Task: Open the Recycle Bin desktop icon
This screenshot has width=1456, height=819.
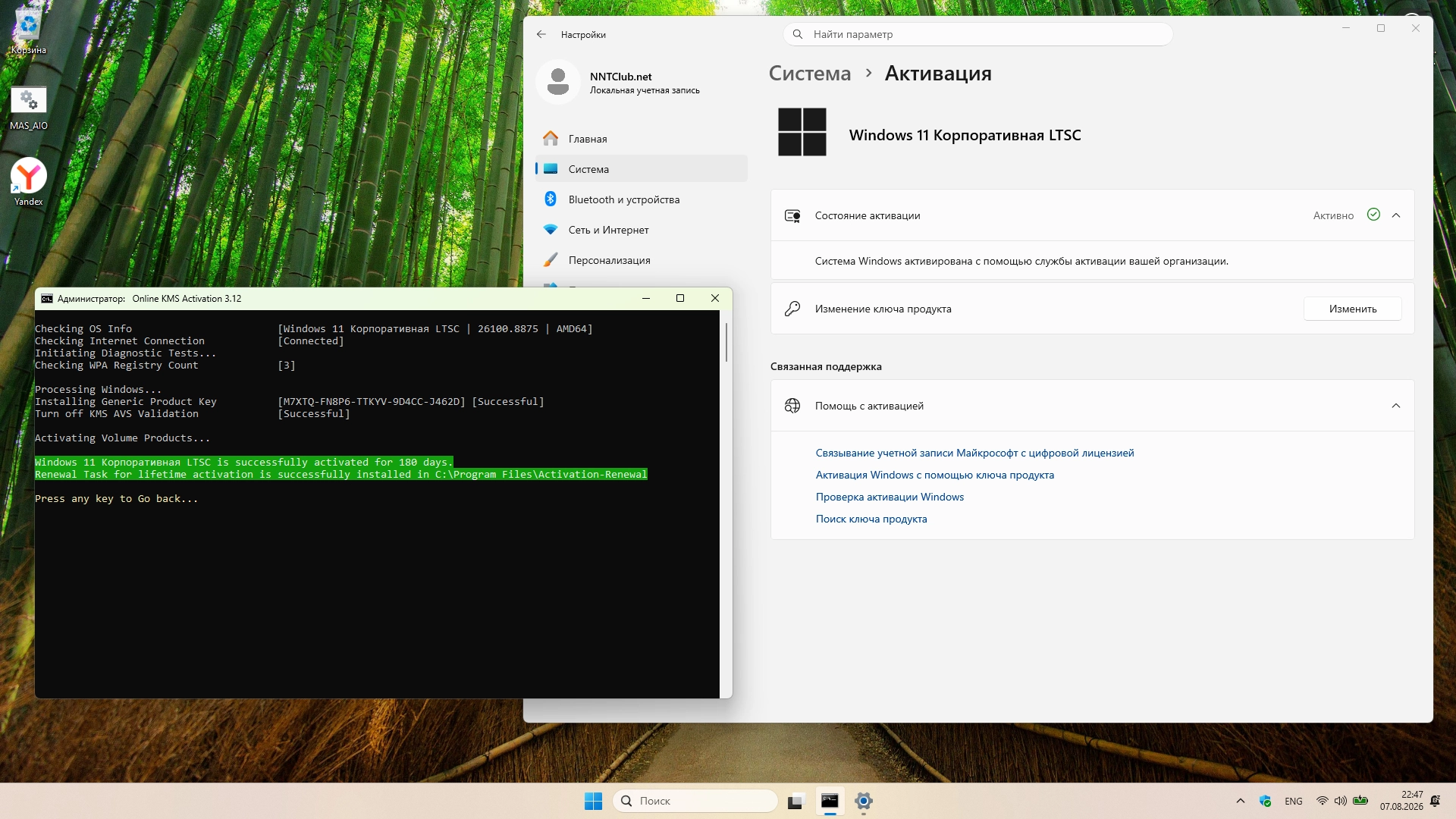Action: 28,30
